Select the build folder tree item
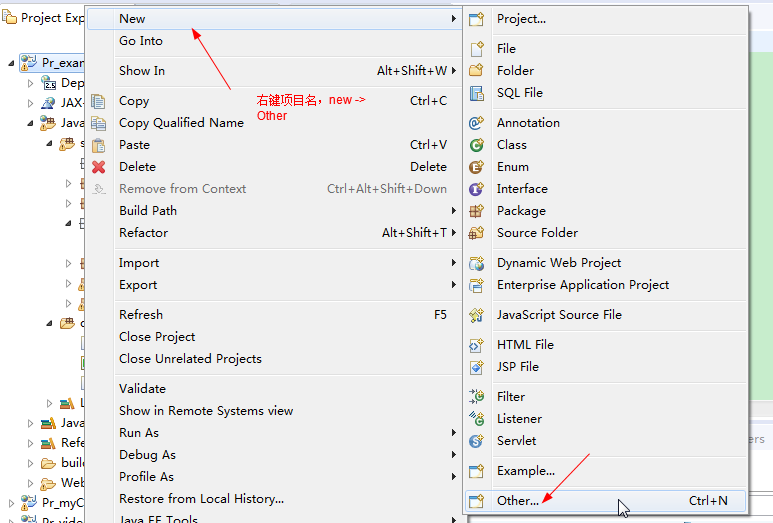773x523 pixels. point(62,463)
